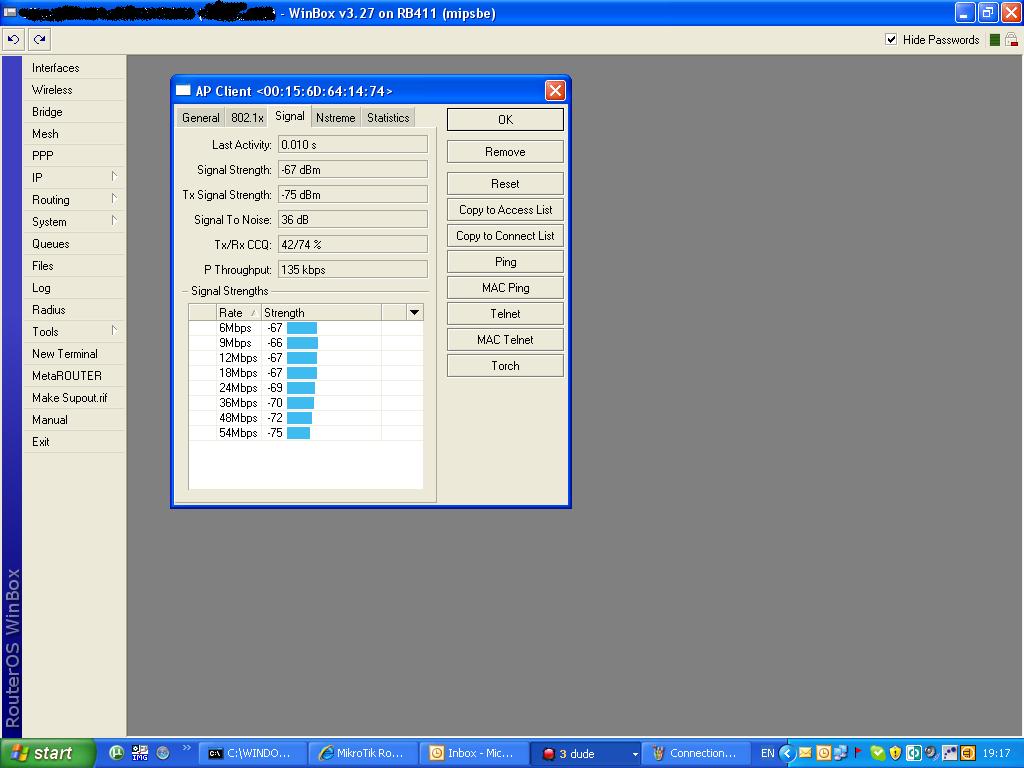The image size is (1024, 768).
Task: Click the Remove button
Action: coord(505,152)
